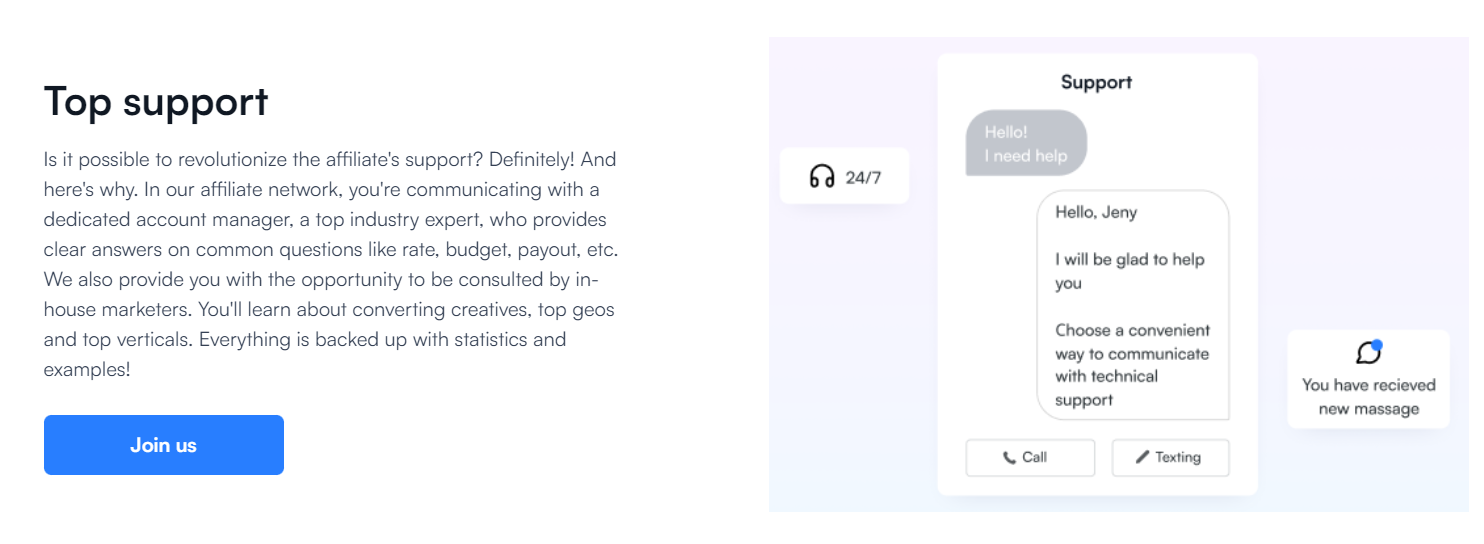Screen dimensions: 1484x544
Task: Click the phone handset icon in Call
Action: tap(1009, 458)
